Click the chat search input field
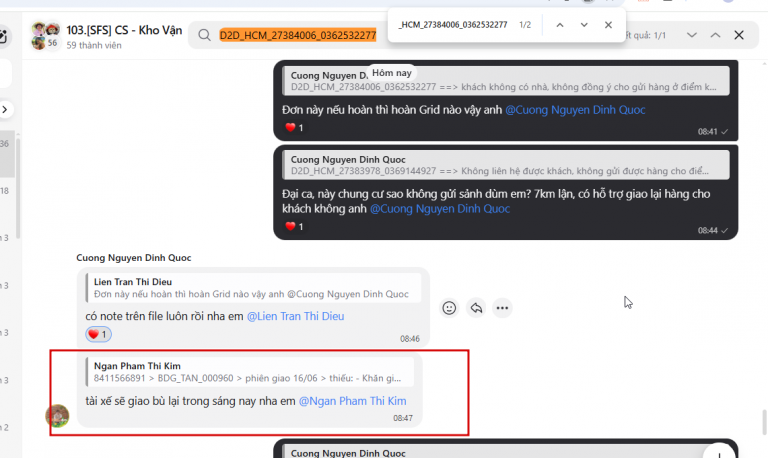The width and height of the screenshot is (768, 458). (x=297, y=35)
